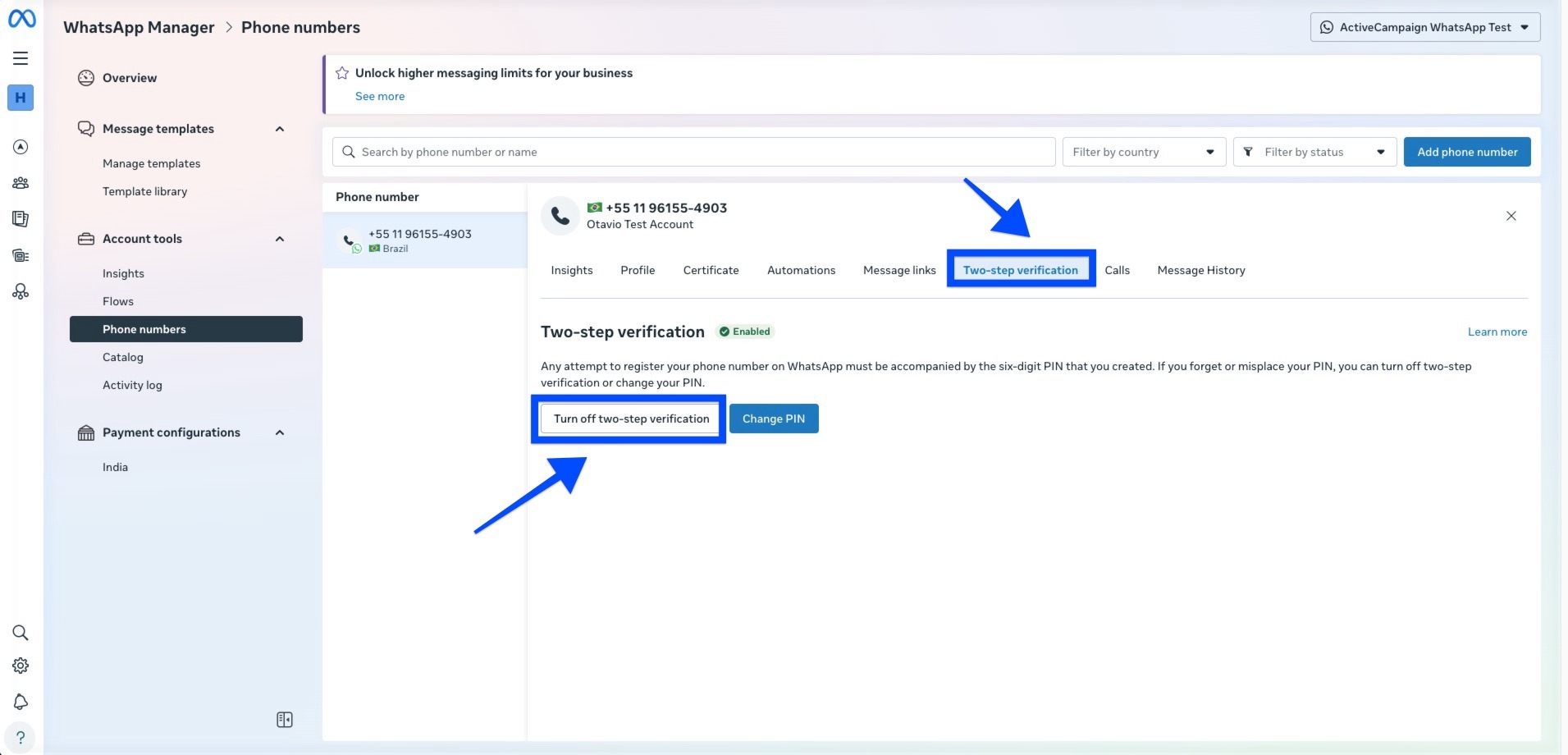Open settings gear icon in rail
Viewport: 1568px width, 755px height.
21,666
